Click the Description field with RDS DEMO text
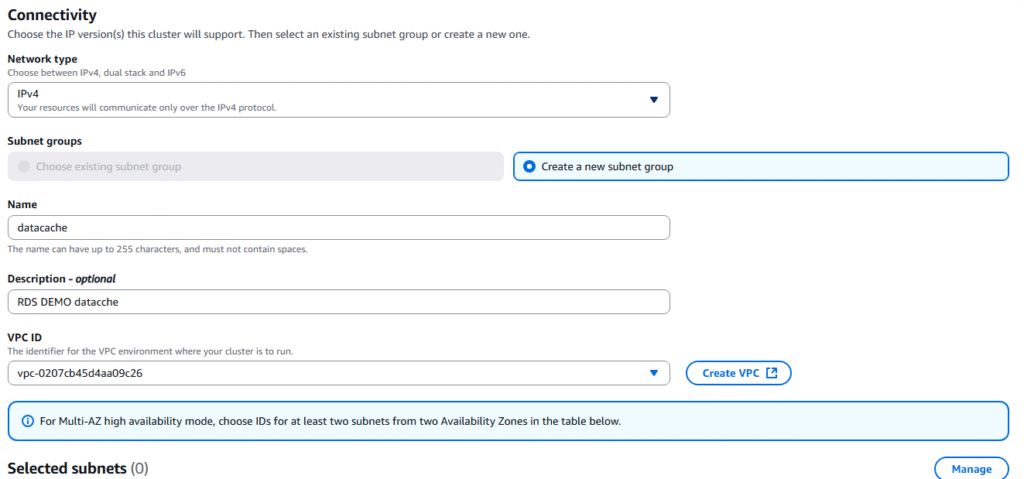1024x479 pixels. pyautogui.click(x=338, y=302)
